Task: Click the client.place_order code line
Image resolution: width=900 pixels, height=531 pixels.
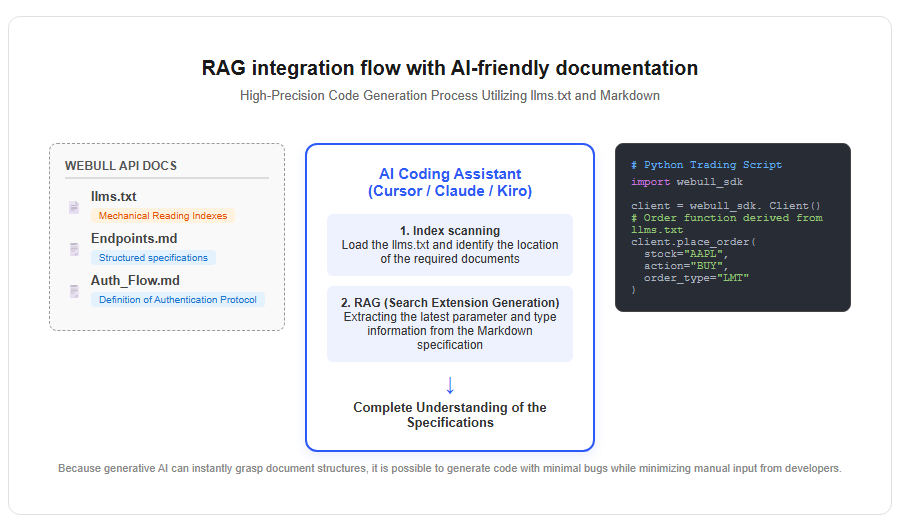Action: (x=693, y=242)
